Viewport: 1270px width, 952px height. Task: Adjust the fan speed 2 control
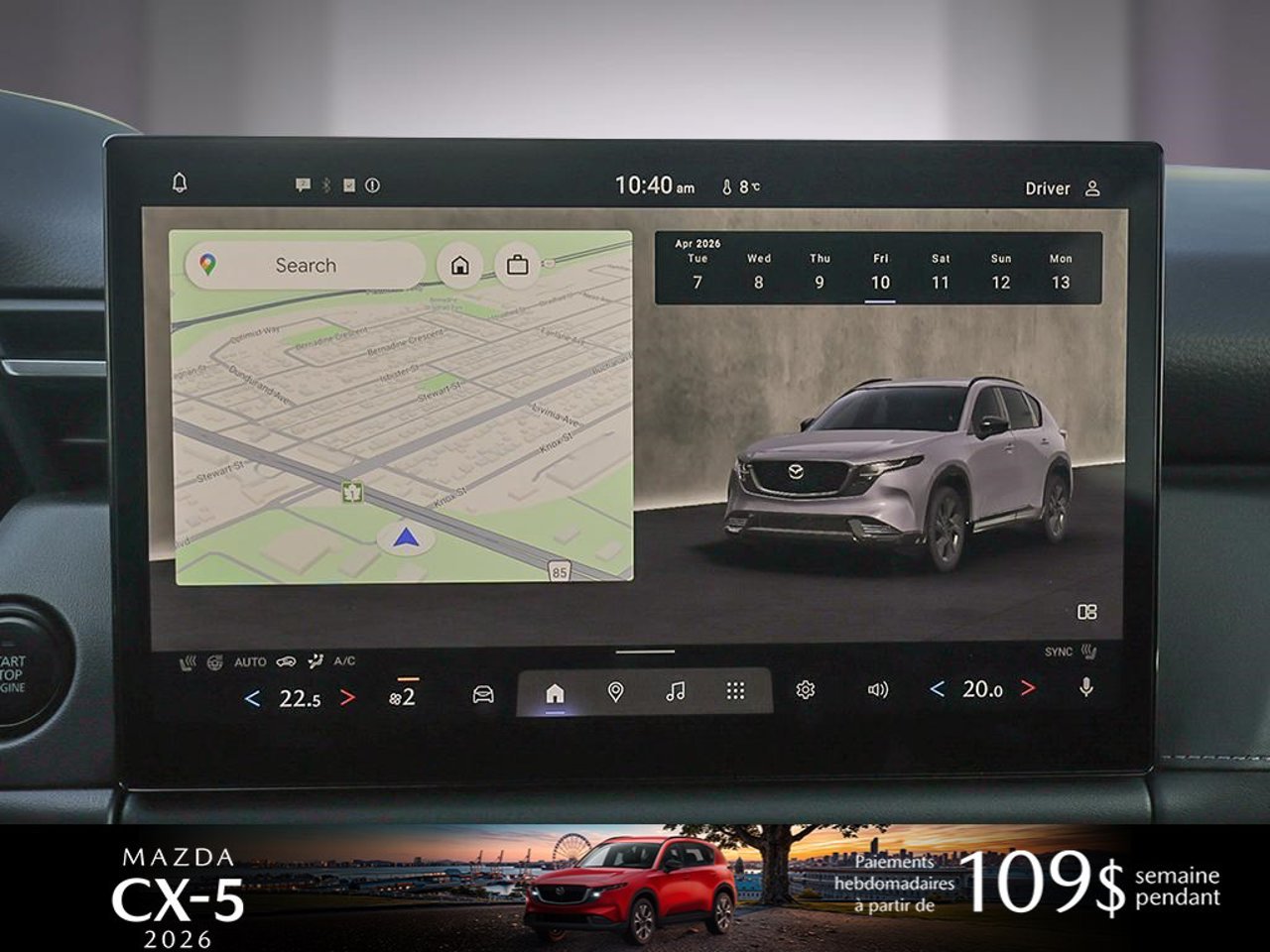402,696
